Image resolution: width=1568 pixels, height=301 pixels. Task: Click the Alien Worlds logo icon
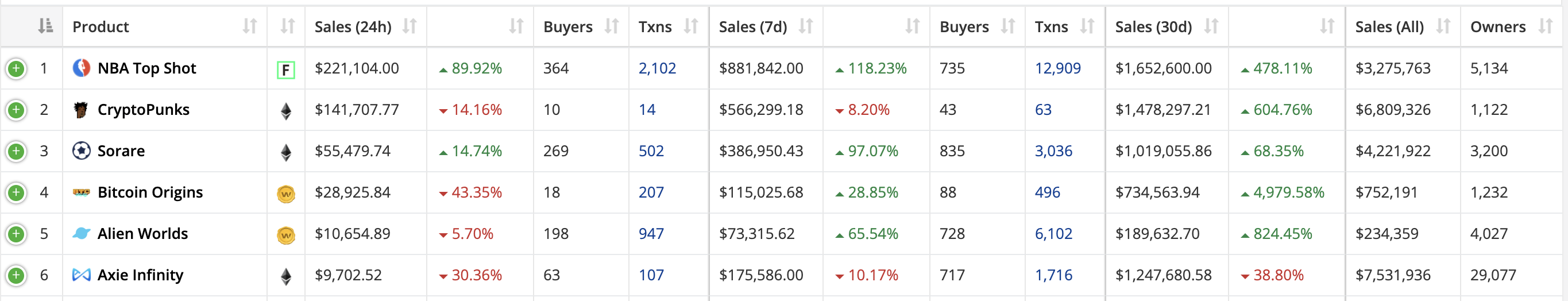click(81, 234)
